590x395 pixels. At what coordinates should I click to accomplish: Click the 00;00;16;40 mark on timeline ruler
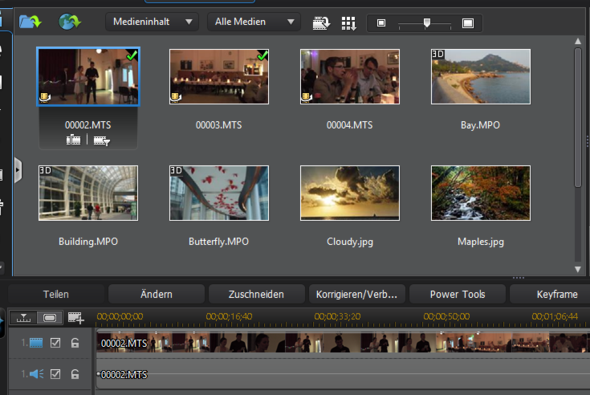[229, 317]
